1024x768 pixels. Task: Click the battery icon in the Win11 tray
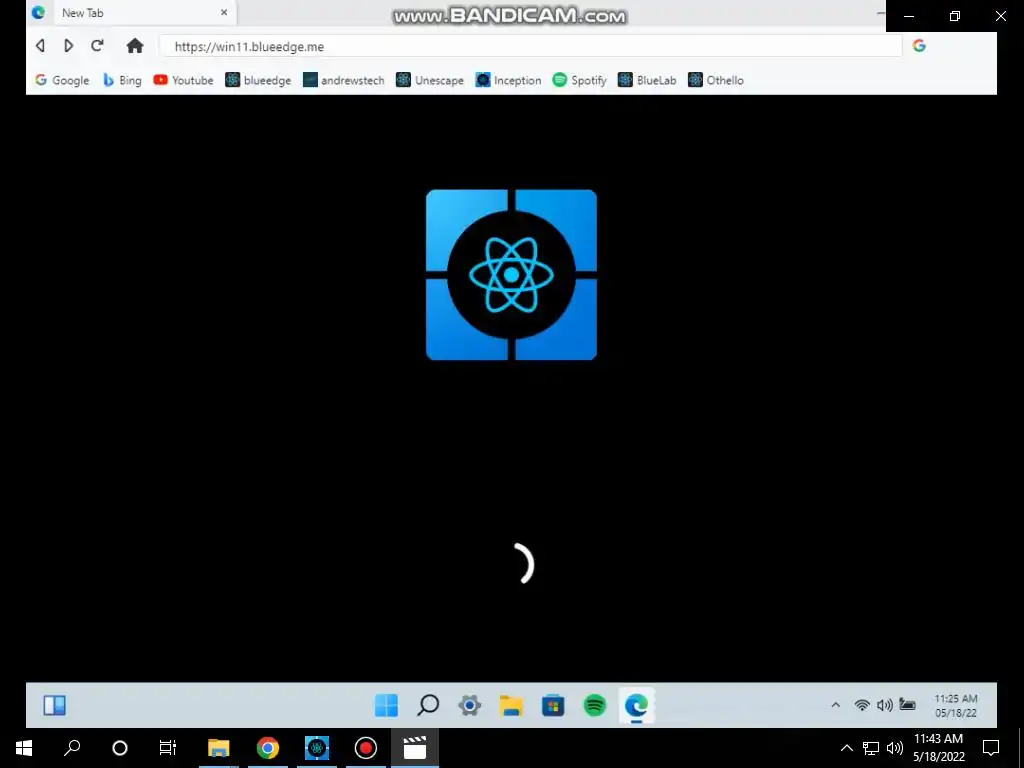tap(908, 705)
